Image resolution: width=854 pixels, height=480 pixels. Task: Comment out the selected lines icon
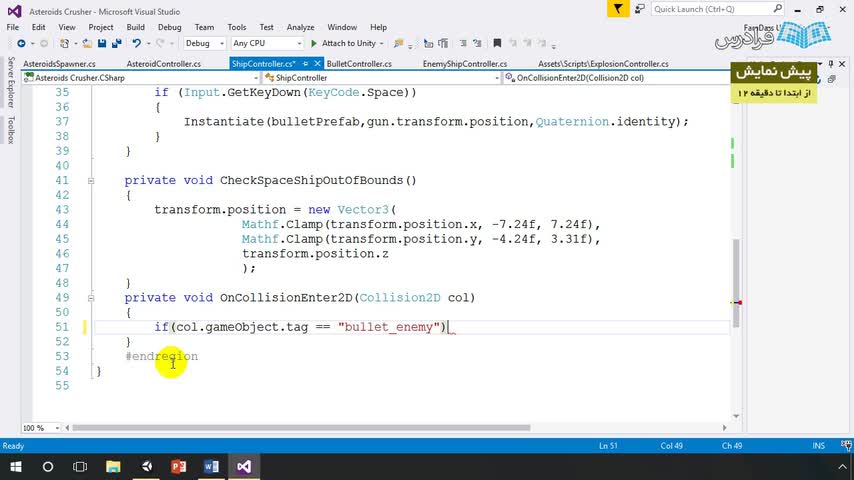(x=463, y=43)
